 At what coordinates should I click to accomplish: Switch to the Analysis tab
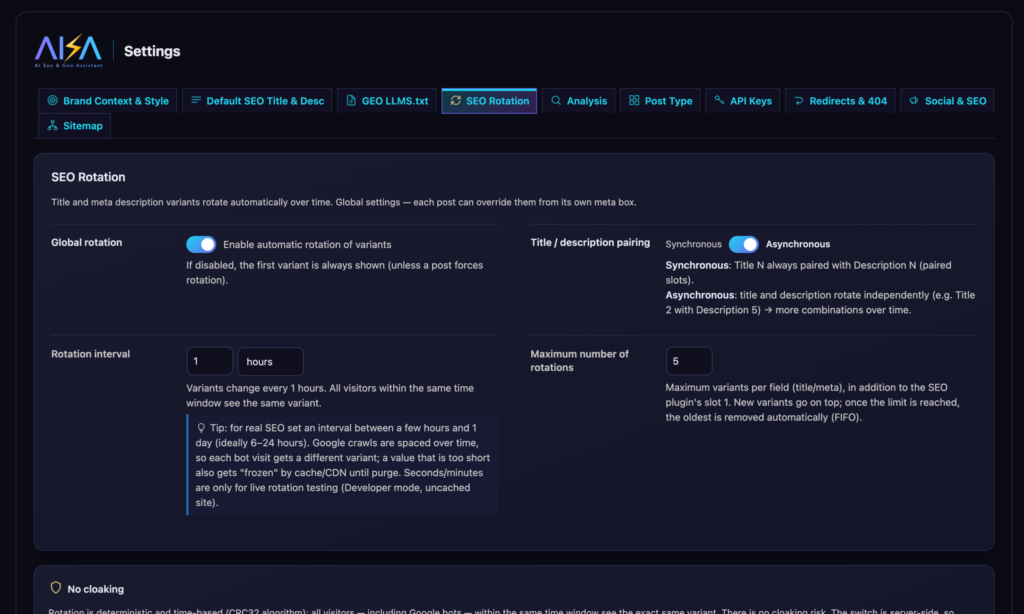tap(579, 101)
